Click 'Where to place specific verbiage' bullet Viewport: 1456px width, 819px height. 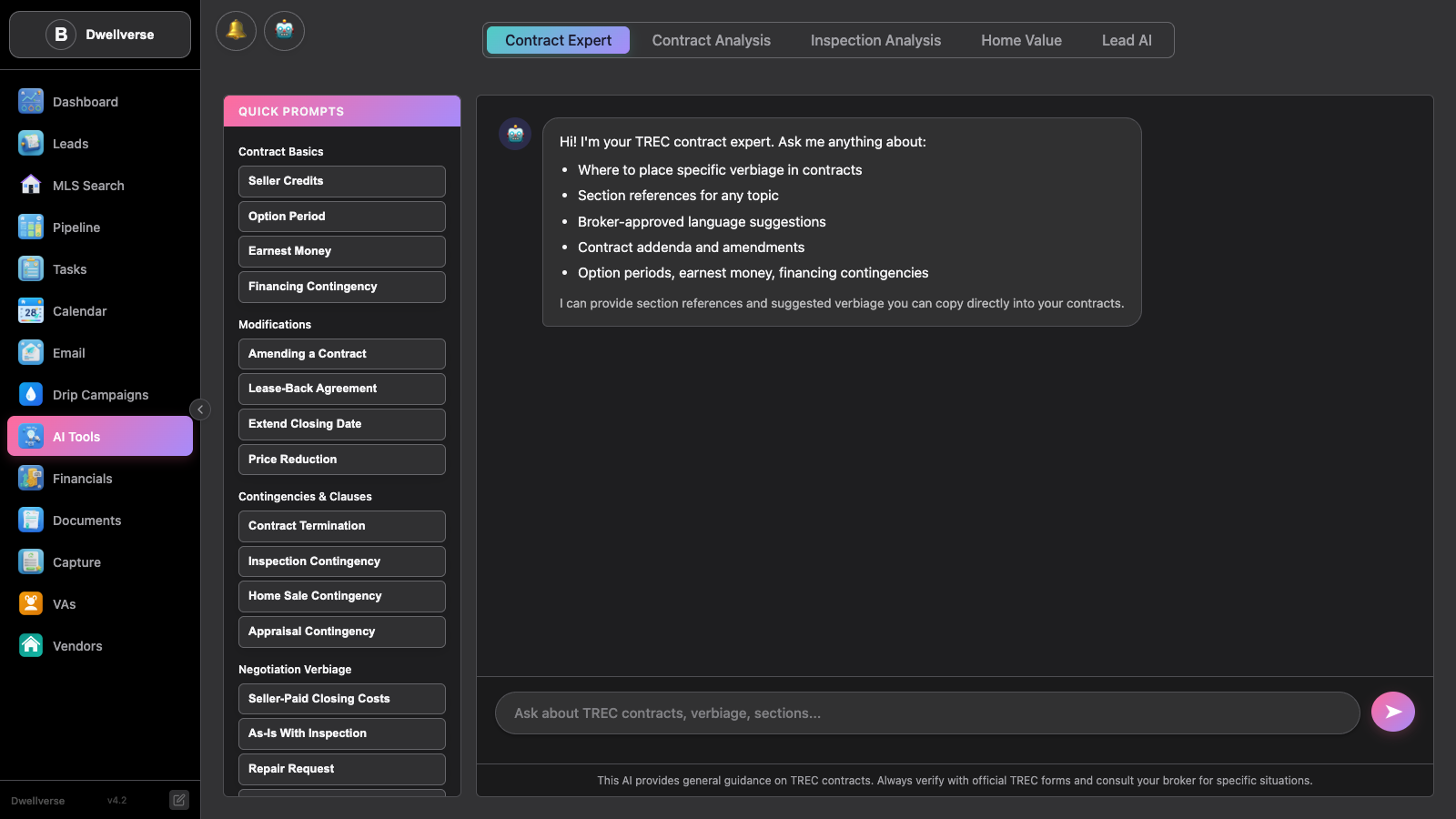tap(720, 170)
